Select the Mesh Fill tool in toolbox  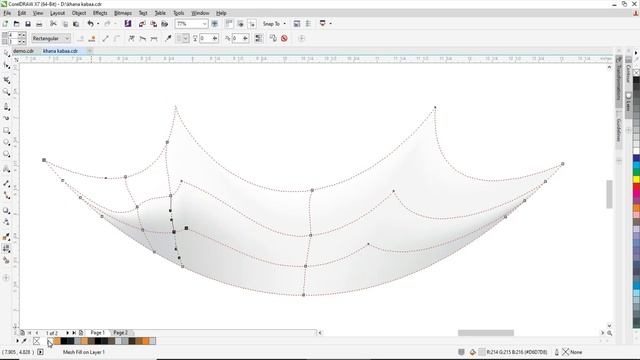pyautogui.click(x=7, y=248)
